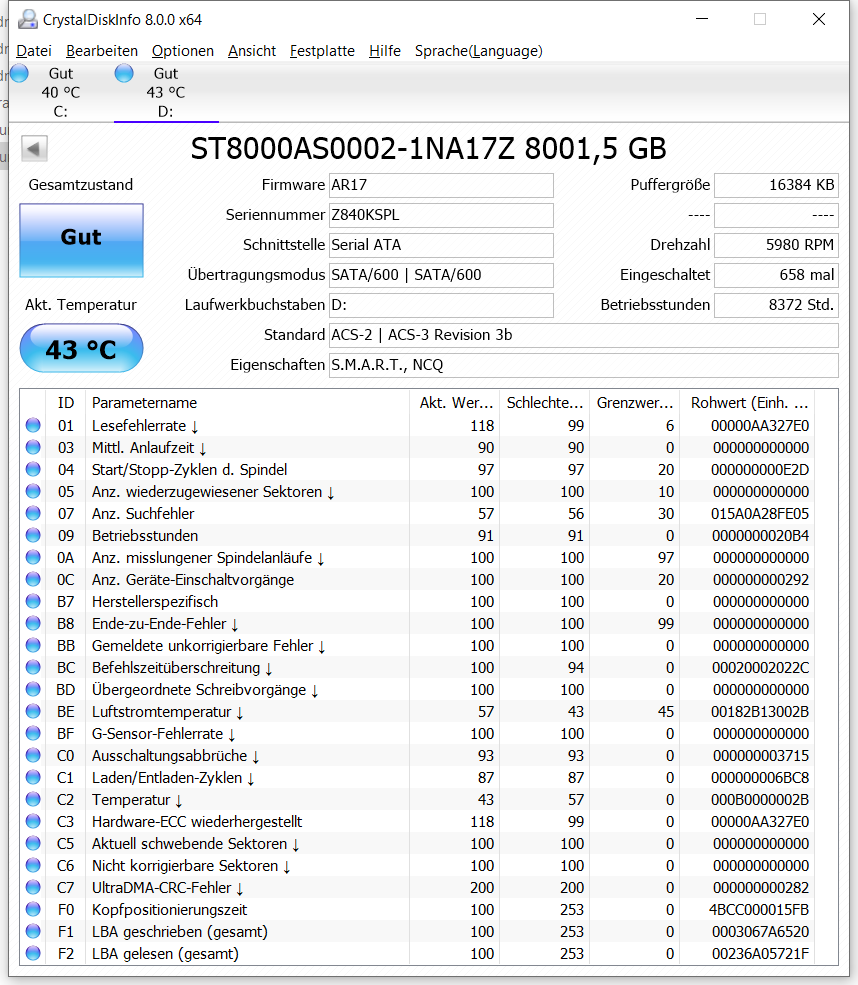Switch to the C: drive tab

[60, 92]
